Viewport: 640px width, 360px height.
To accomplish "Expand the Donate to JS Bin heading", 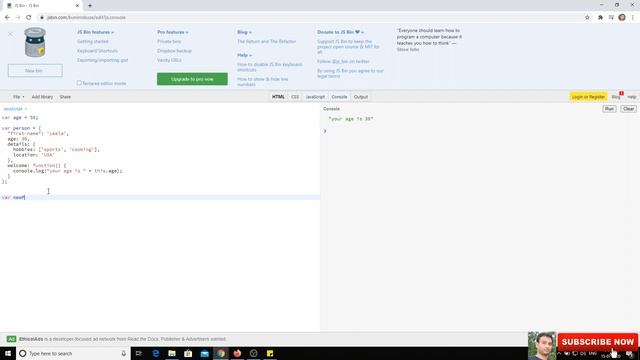I will pyautogui.click(x=340, y=32).
